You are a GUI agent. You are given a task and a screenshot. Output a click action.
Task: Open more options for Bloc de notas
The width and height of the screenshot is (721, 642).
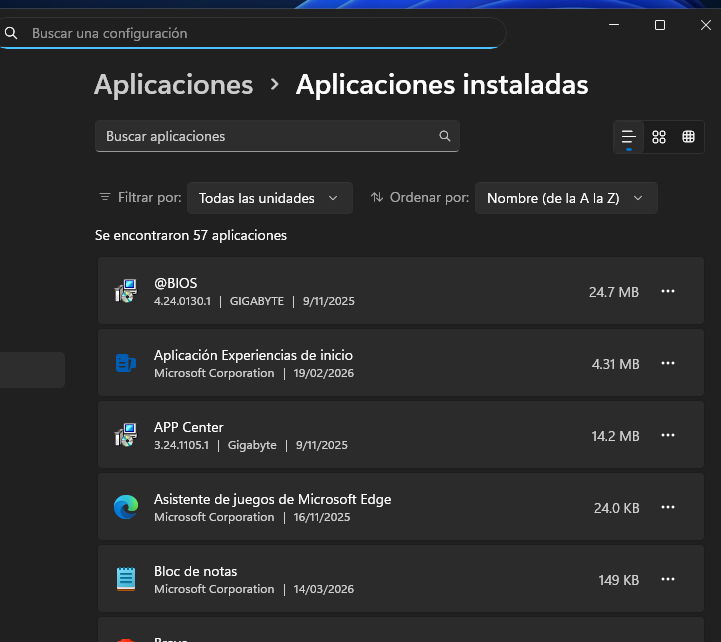[x=668, y=579]
